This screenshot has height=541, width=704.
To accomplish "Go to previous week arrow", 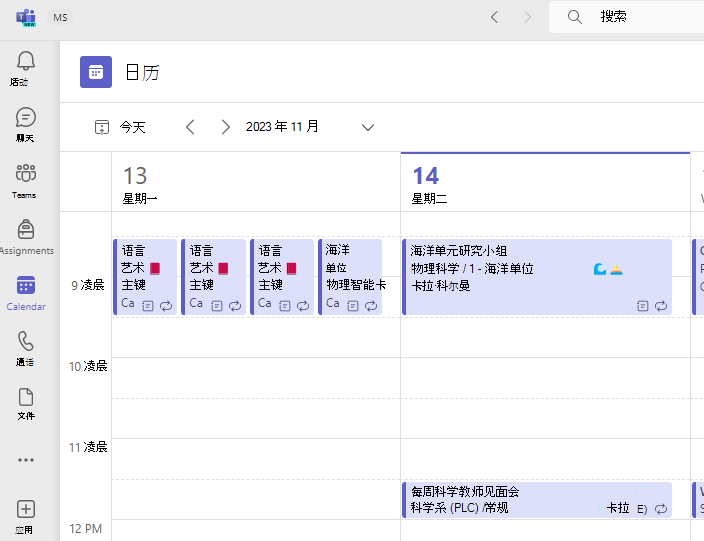I will [x=190, y=127].
